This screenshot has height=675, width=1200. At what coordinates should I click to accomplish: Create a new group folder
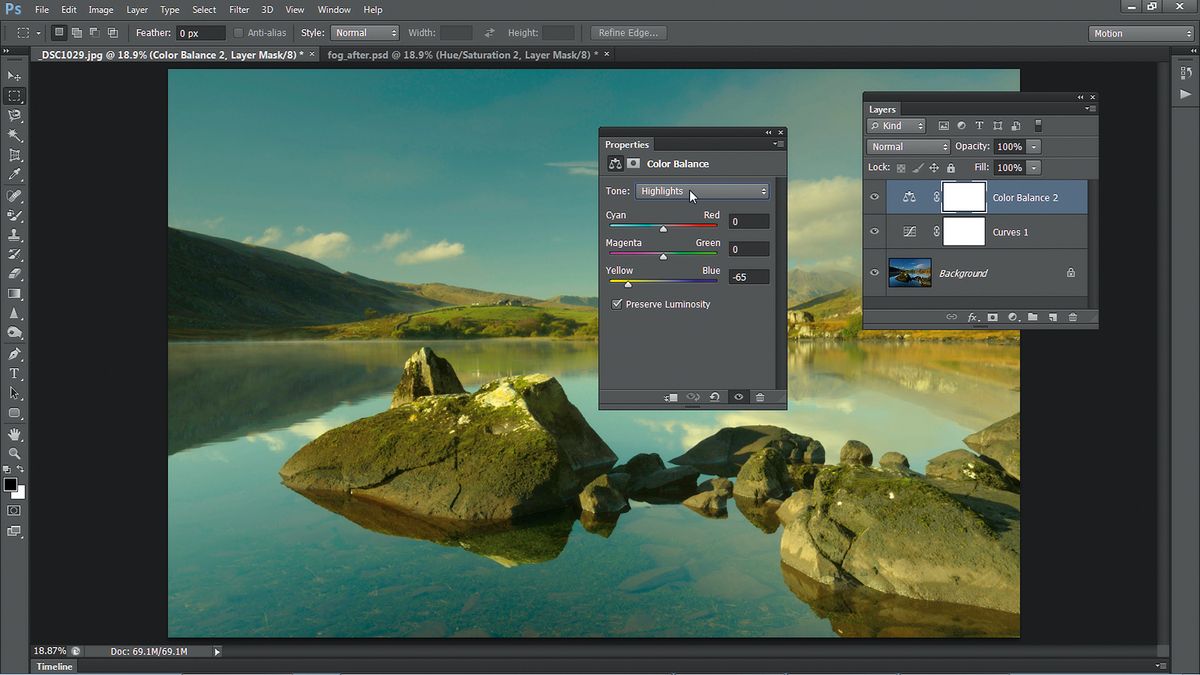pos(1033,317)
